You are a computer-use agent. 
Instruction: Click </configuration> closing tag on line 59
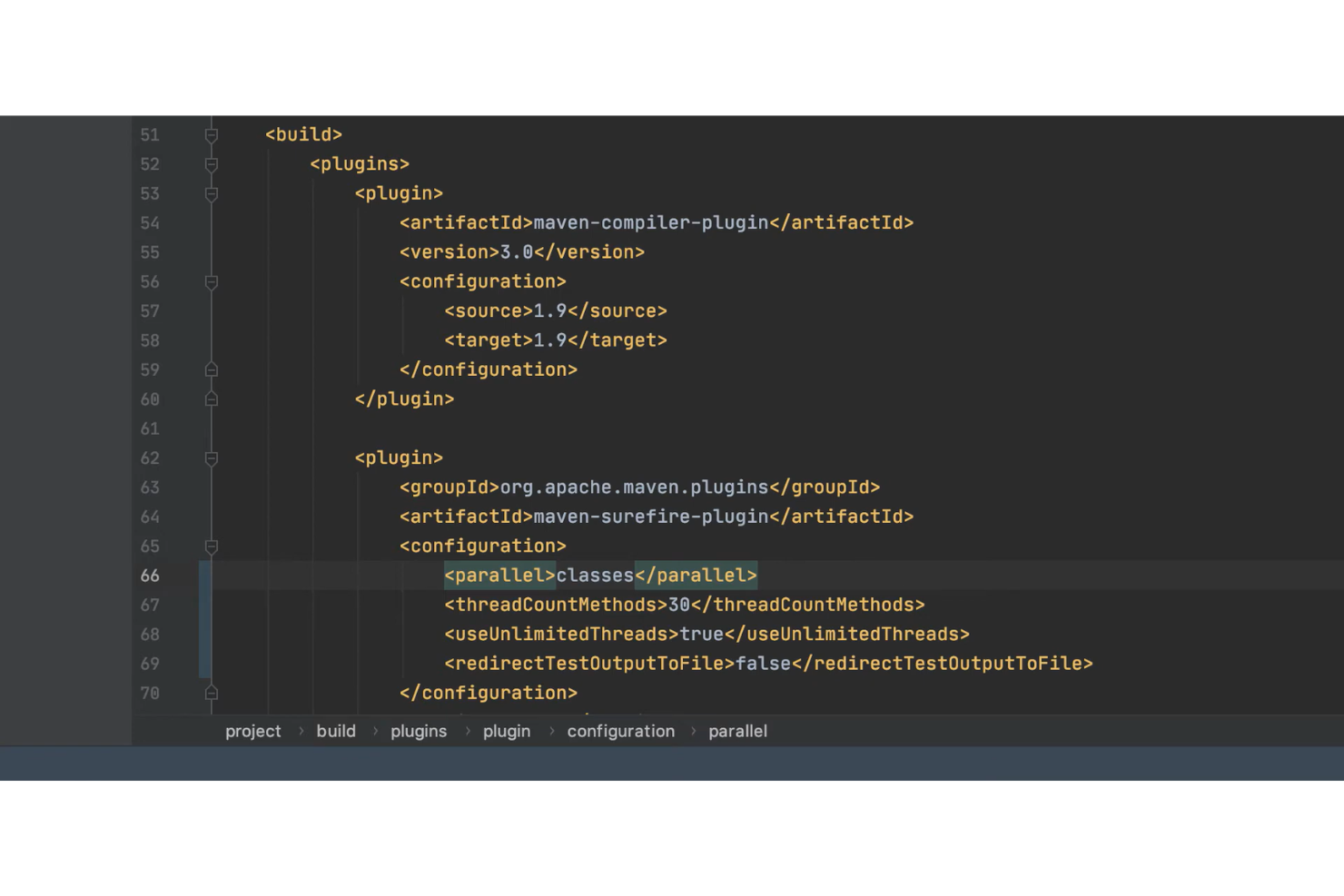[x=489, y=369]
